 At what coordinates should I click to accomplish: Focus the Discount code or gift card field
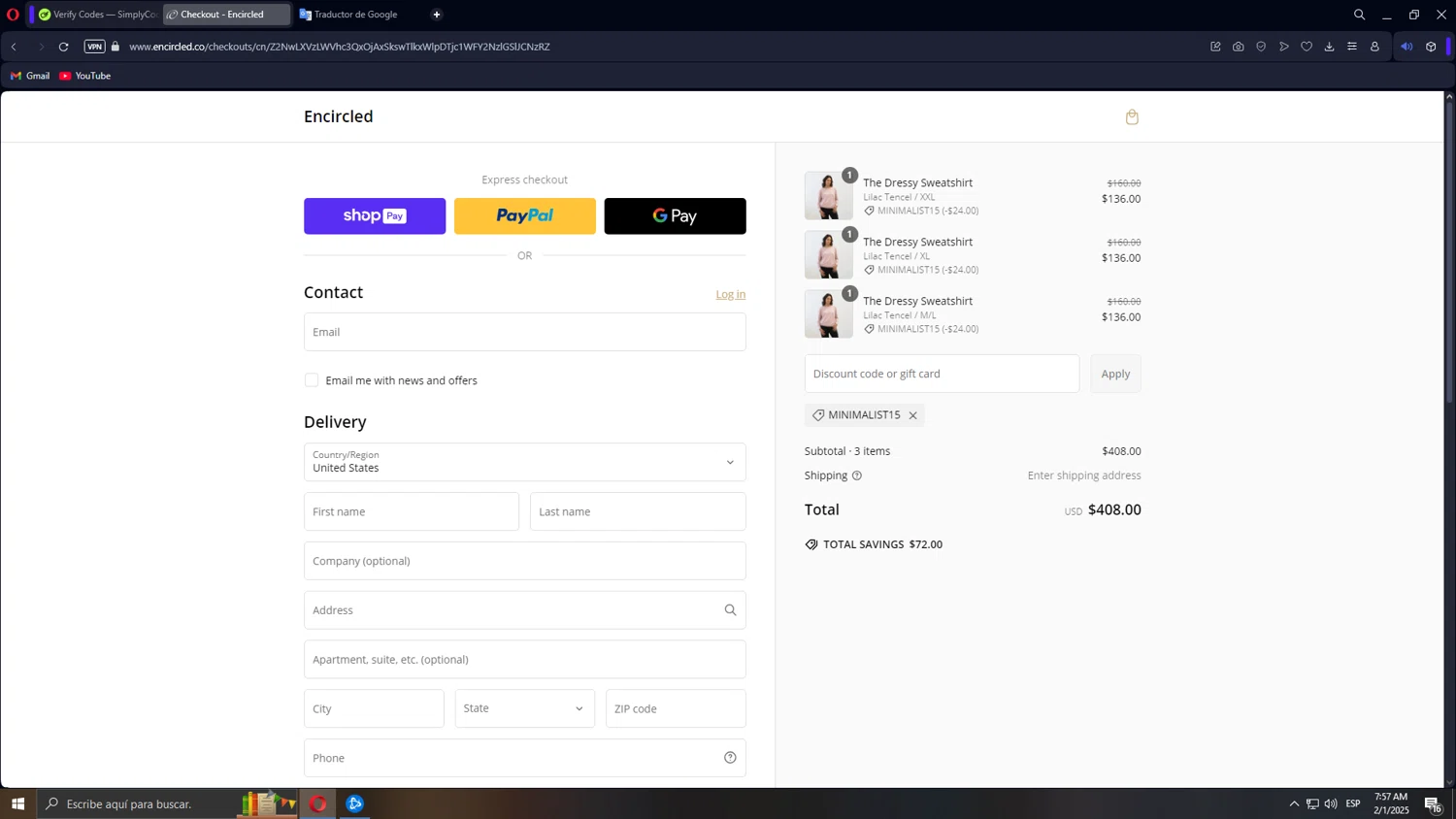[x=942, y=374]
